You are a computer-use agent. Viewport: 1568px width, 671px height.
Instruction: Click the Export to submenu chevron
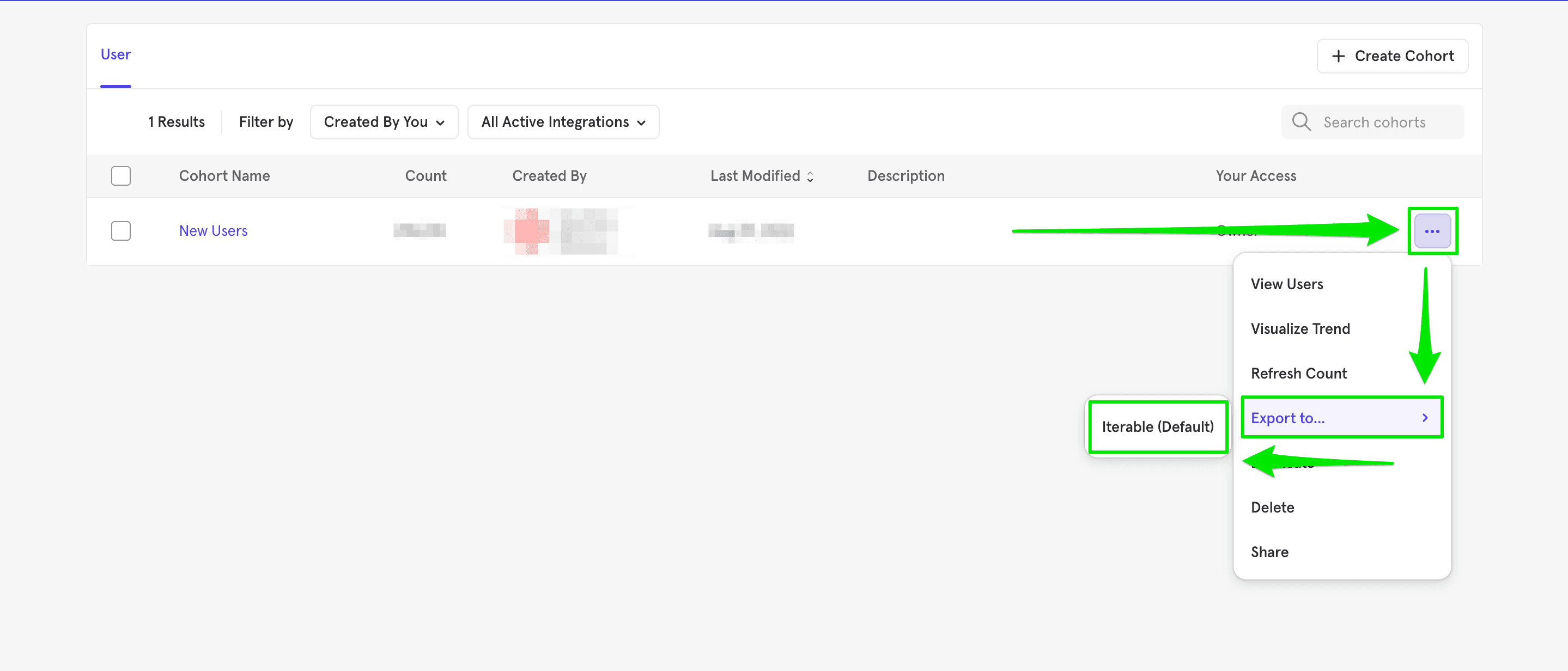coord(1424,417)
